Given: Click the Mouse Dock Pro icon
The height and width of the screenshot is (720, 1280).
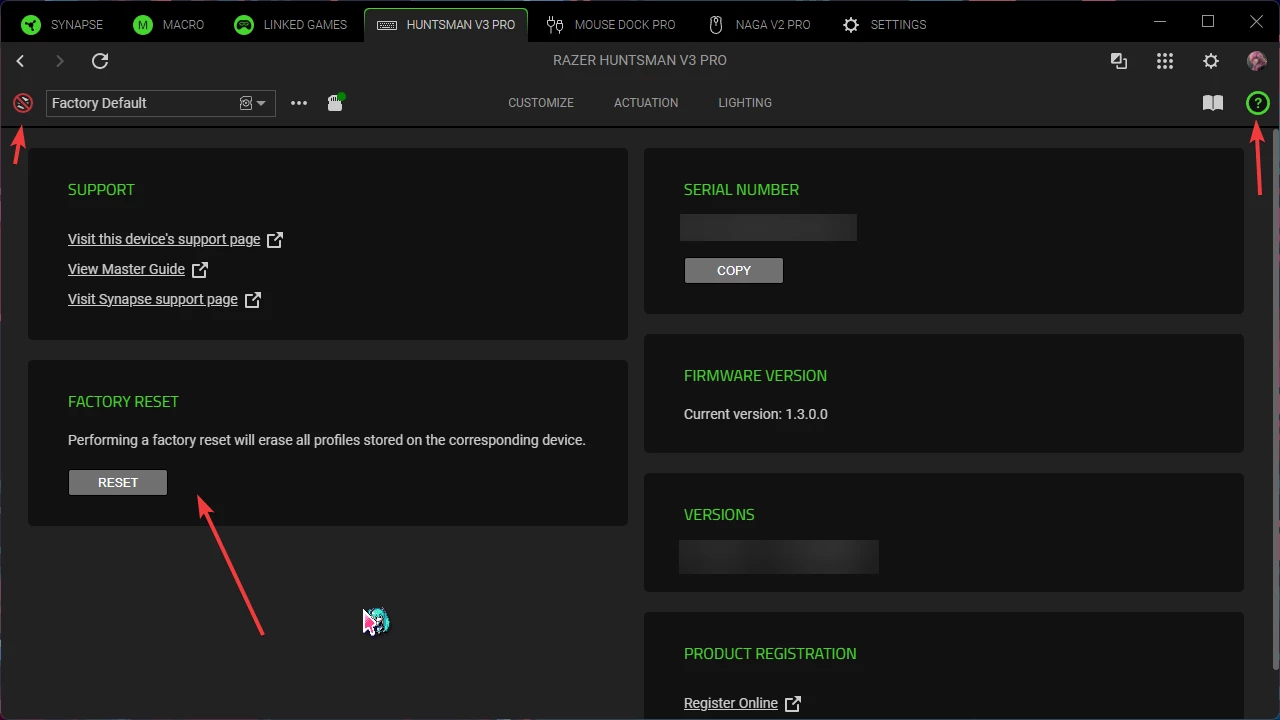Looking at the screenshot, I should click(556, 24).
